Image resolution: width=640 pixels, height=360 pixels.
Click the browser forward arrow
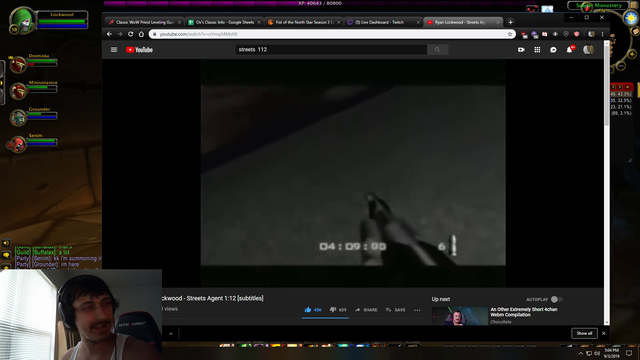click(120, 34)
